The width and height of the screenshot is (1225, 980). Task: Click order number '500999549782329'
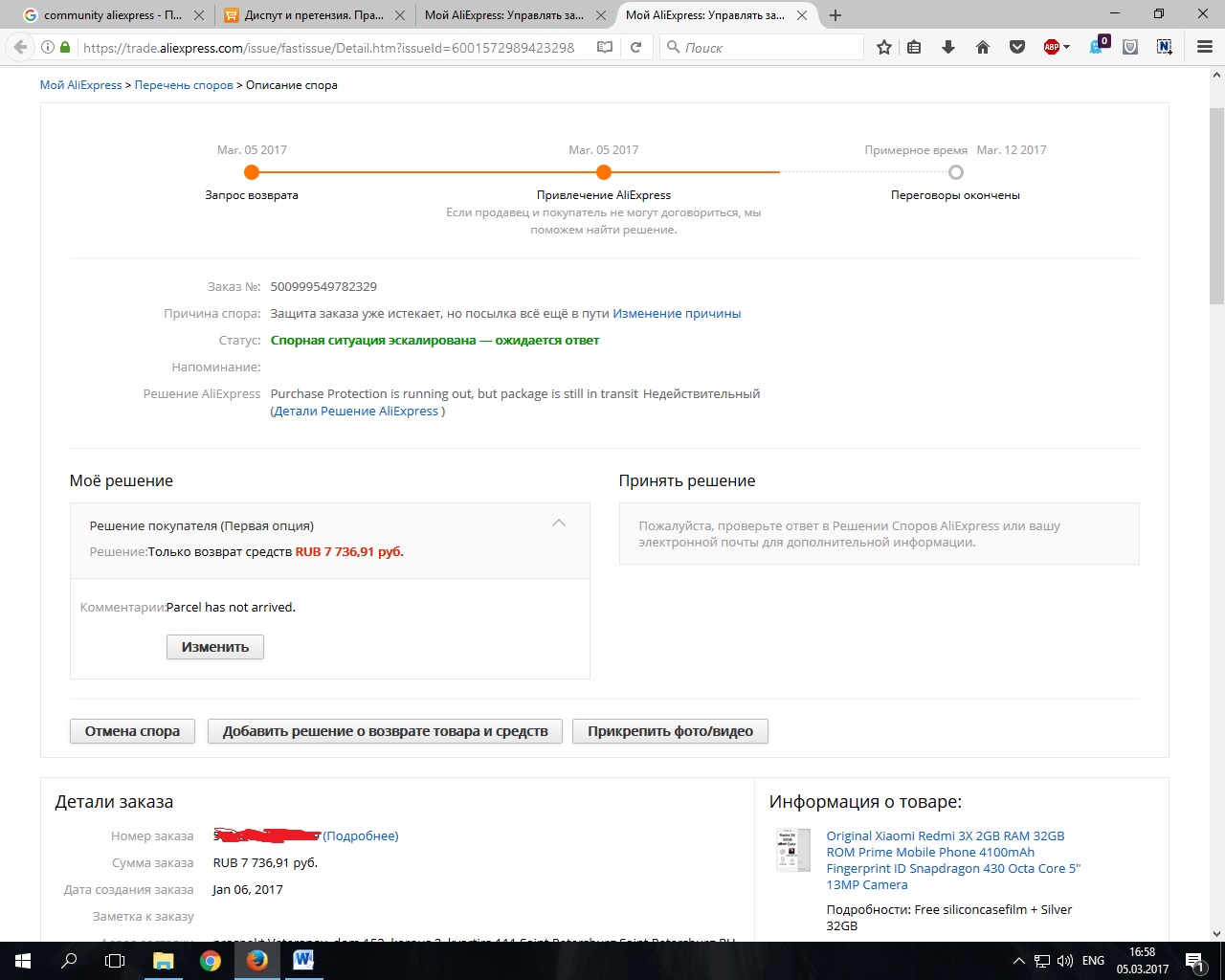click(x=323, y=286)
